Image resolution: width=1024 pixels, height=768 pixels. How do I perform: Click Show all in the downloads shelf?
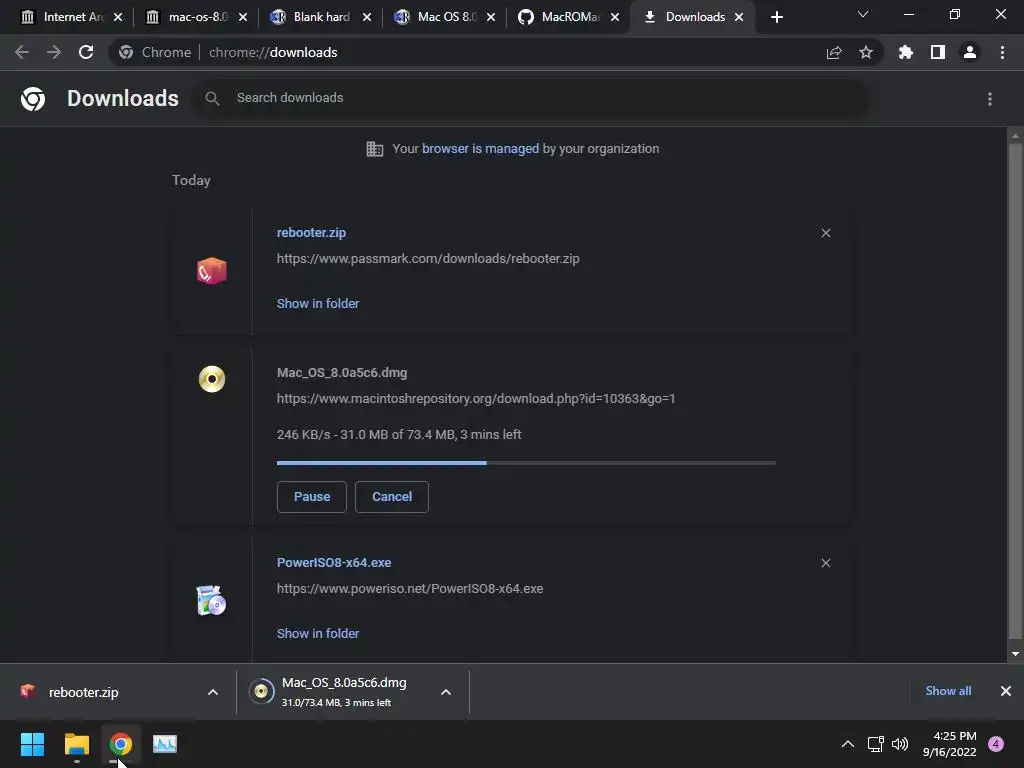[948, 691]
